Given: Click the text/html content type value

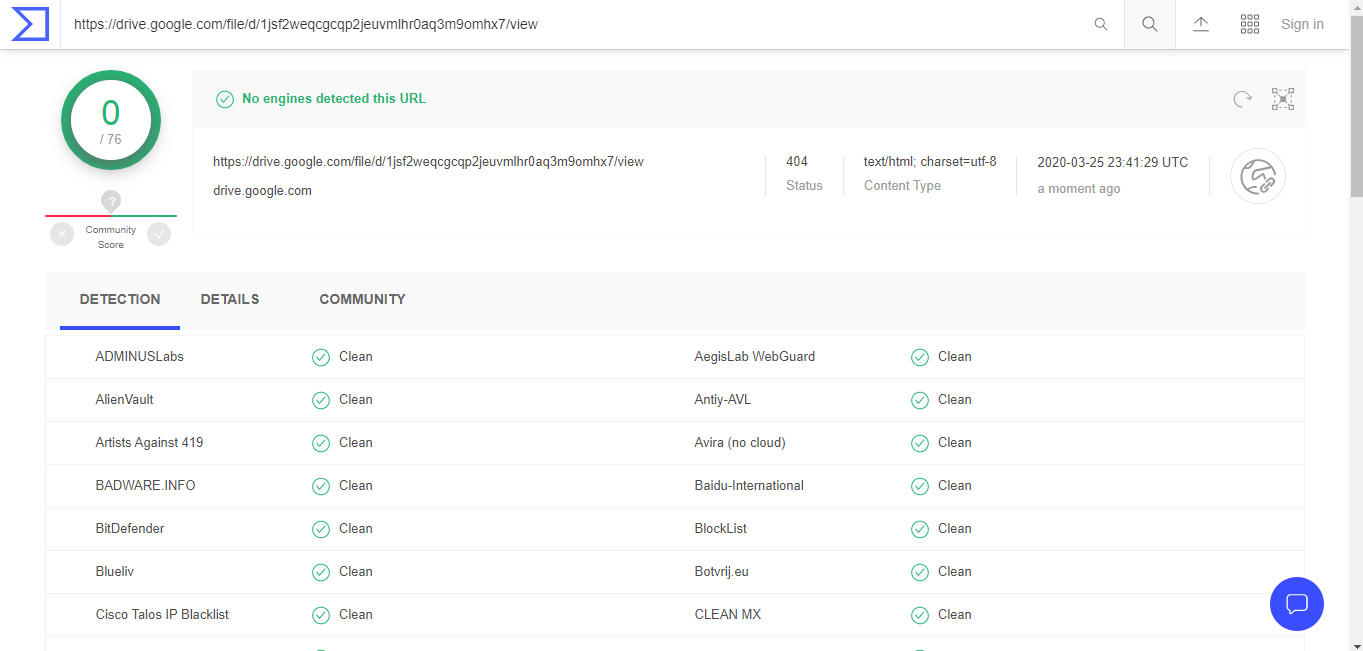Looking at the screenshot, I should coord(930,161).
